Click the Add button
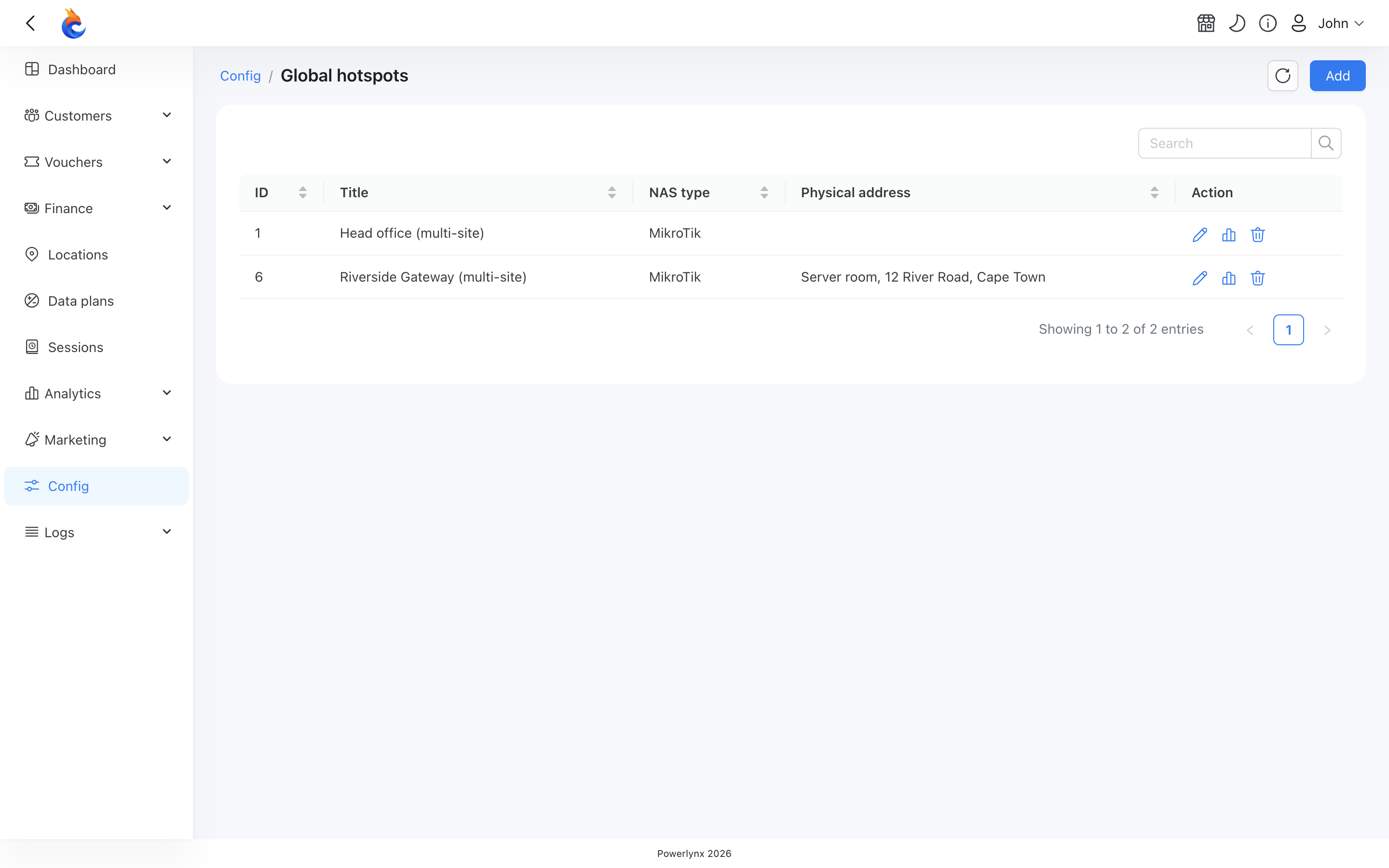This screenshot has height=868, width=1389. 1337,76
